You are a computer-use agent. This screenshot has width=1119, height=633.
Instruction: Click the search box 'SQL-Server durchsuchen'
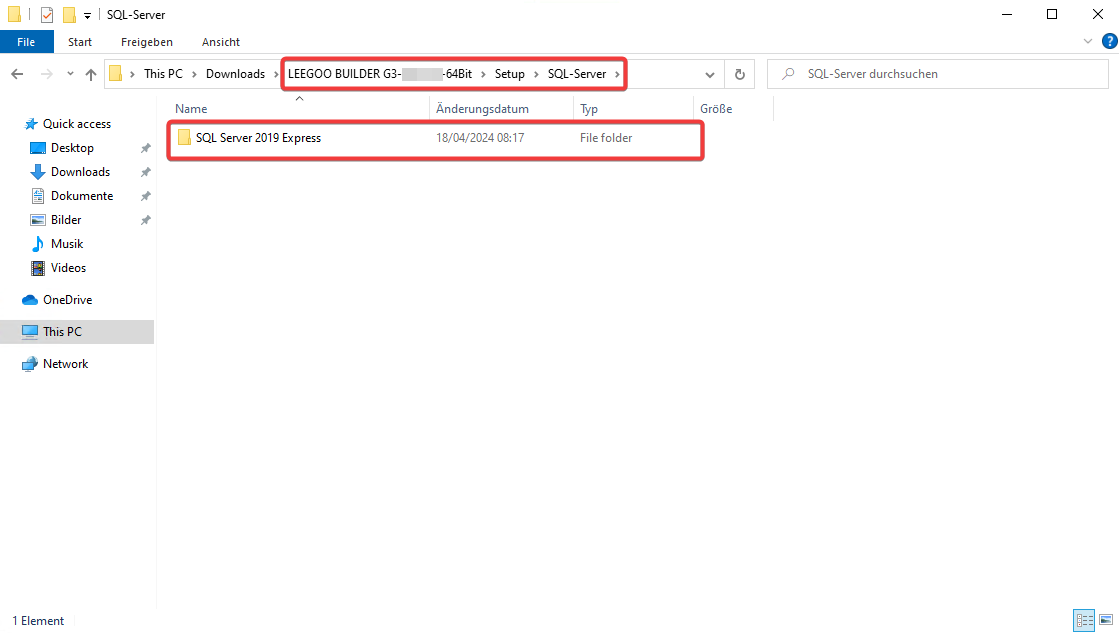tap(938, 74)
